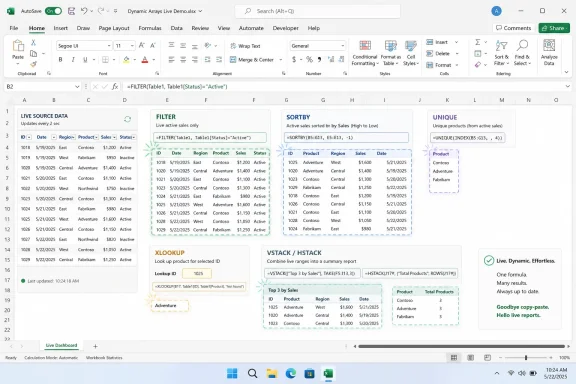
Task: Click the Insert cells button
Action: click(x=437, y=42)
